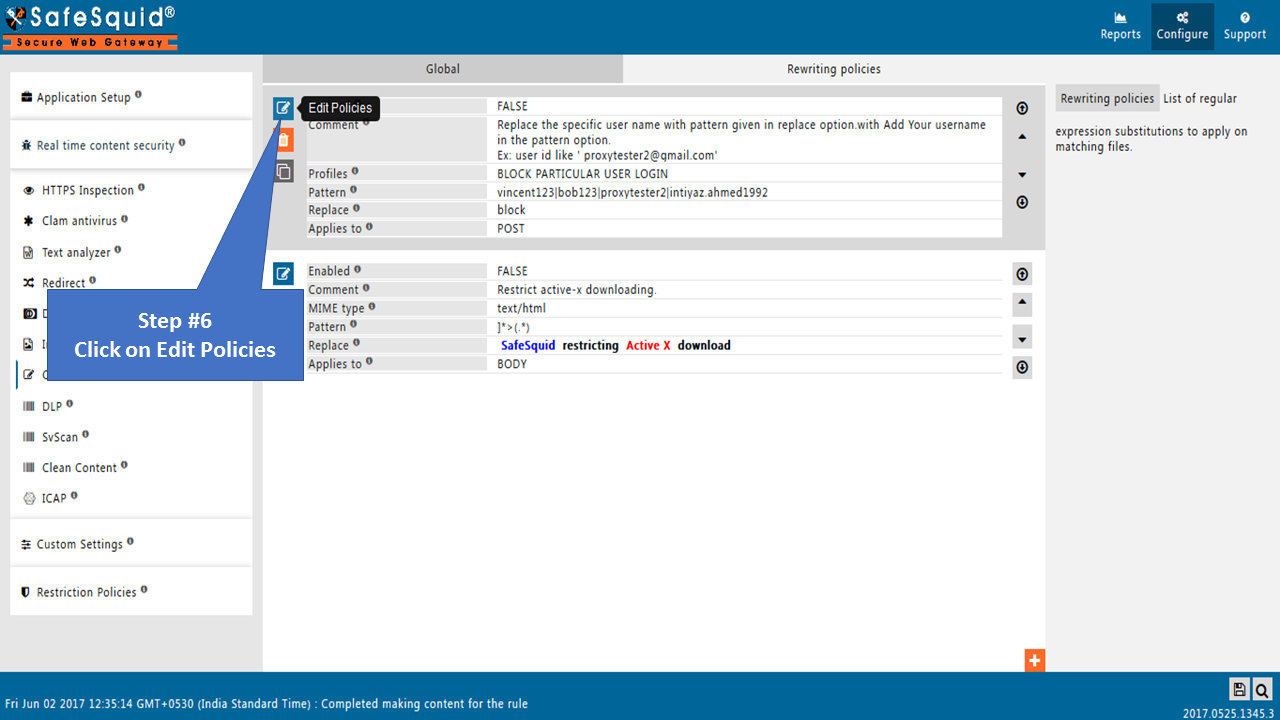Click the SafeSquid logo
Viewport: 1280px width, 720px height.
click(x=90, y=27)
